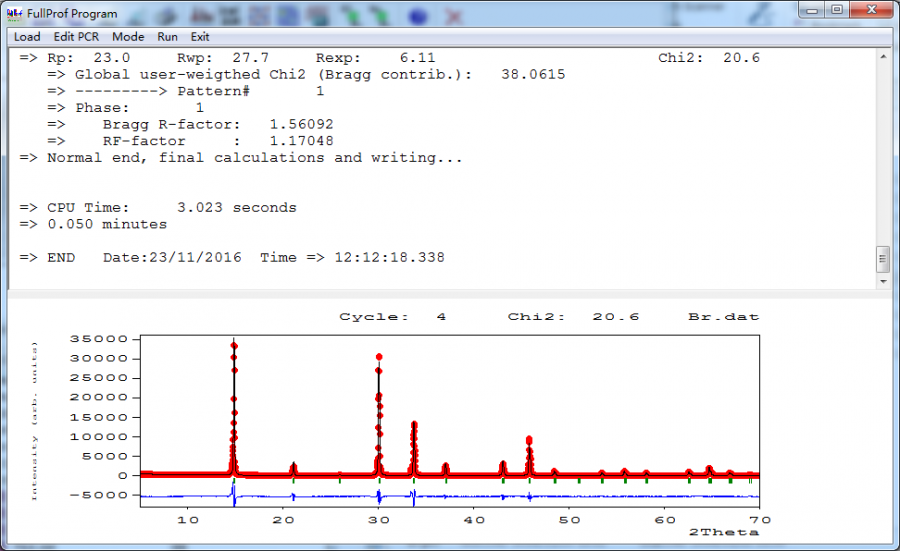Click the RF-factor value 1.17048
The height and width of the screenshot is (551, 900).
click(301, 141)
